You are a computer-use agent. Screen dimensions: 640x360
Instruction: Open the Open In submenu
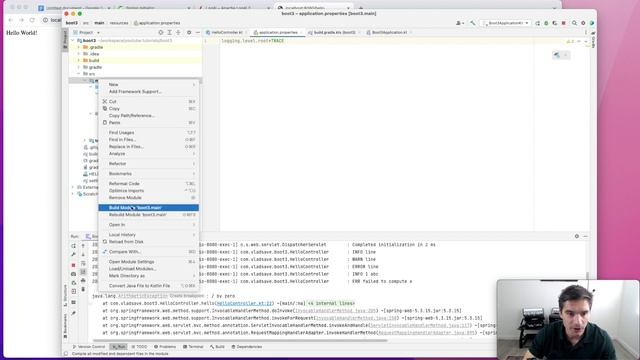click(149, 225)
